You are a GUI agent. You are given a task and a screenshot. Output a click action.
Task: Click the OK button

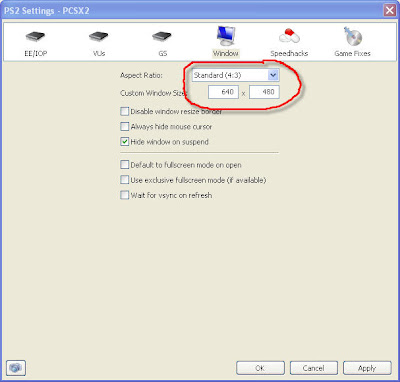pos(260,368)
